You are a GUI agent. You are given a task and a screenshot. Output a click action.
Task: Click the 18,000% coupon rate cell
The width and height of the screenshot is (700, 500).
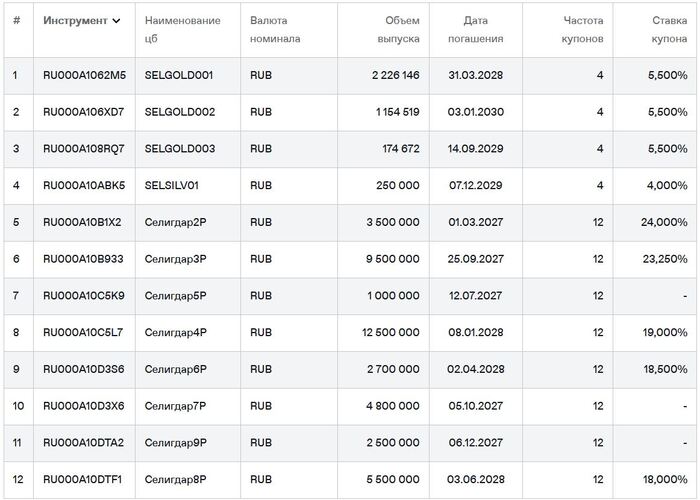click(663, 480)
